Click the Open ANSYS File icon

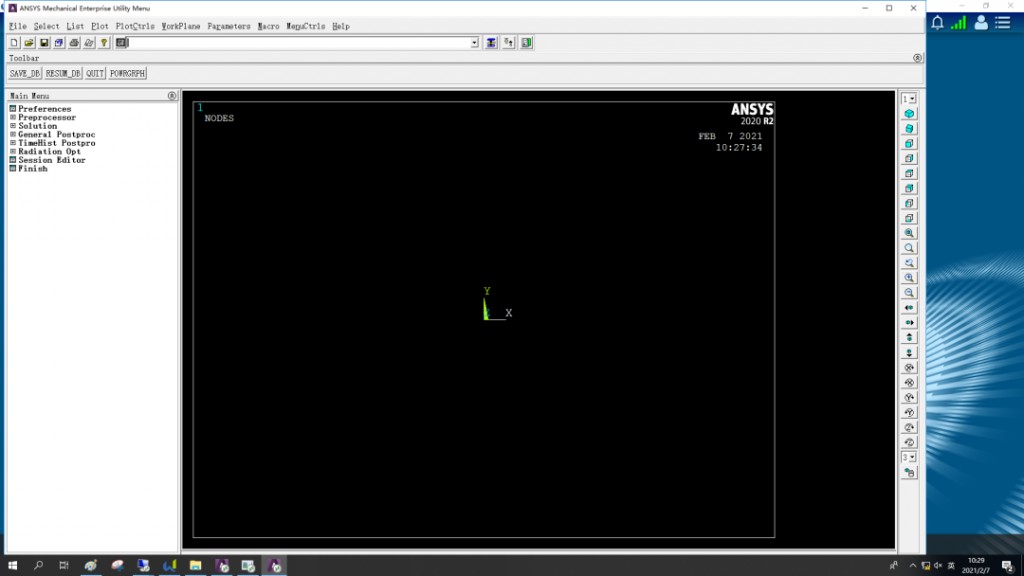(29, 43)
